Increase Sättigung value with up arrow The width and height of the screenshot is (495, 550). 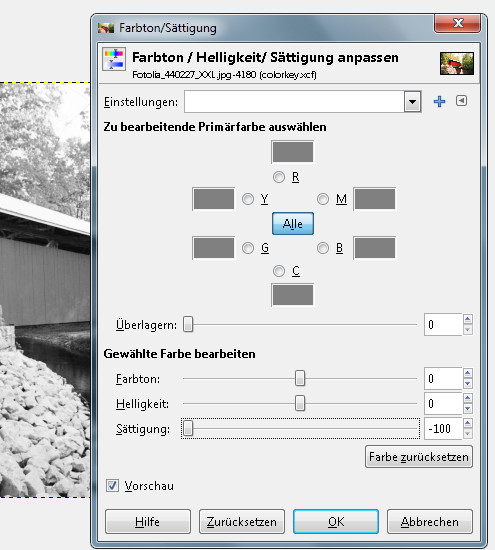[x=467, y=423]
